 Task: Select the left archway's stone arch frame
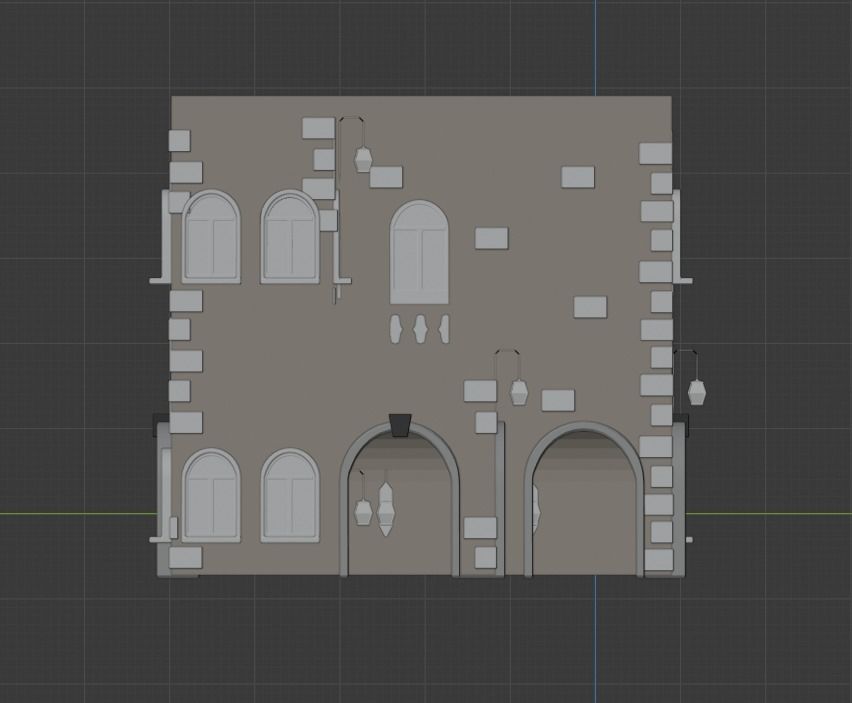(400, 498)
